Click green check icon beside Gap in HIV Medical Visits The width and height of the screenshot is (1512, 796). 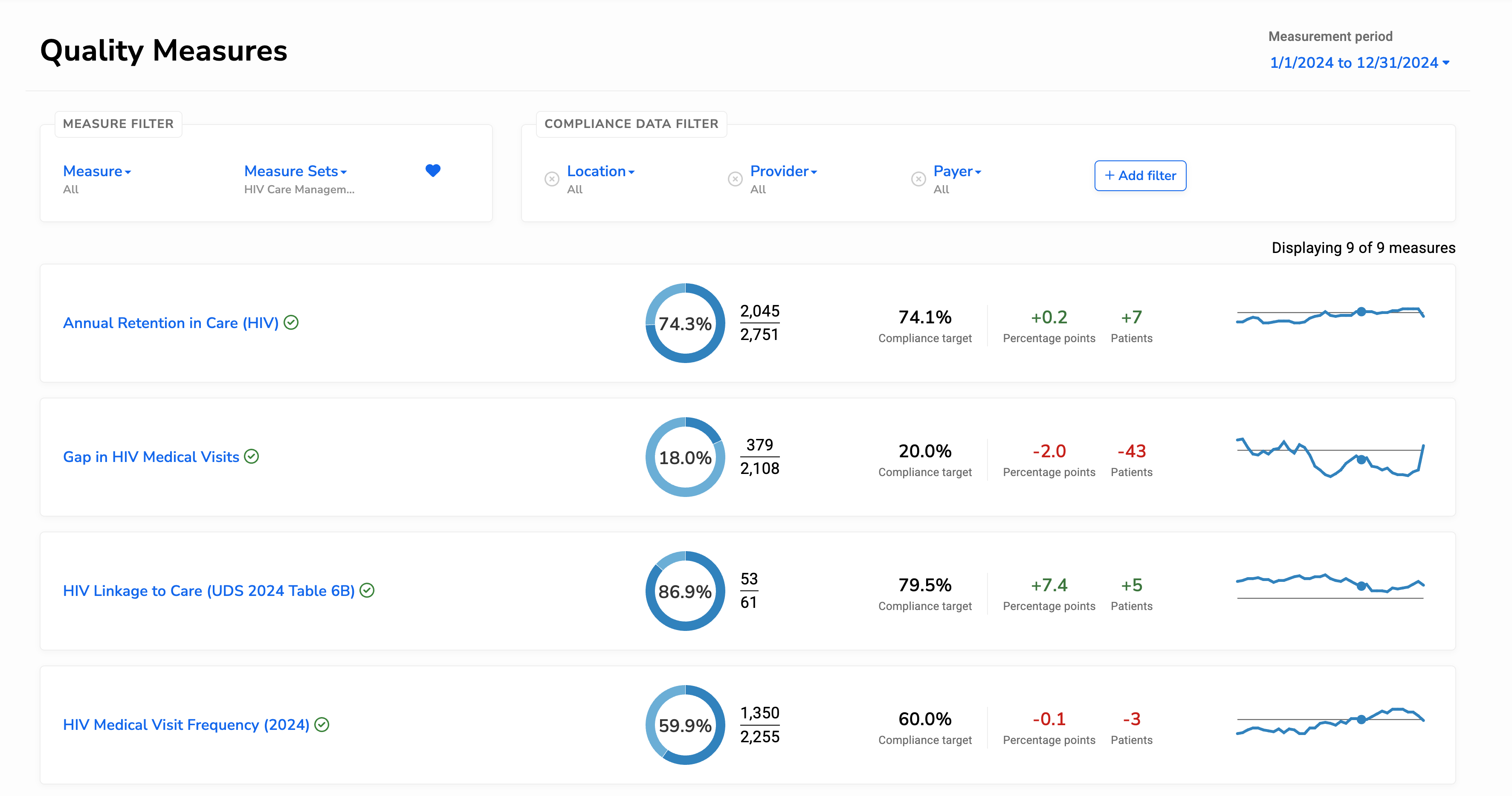(x=252, y=456)
